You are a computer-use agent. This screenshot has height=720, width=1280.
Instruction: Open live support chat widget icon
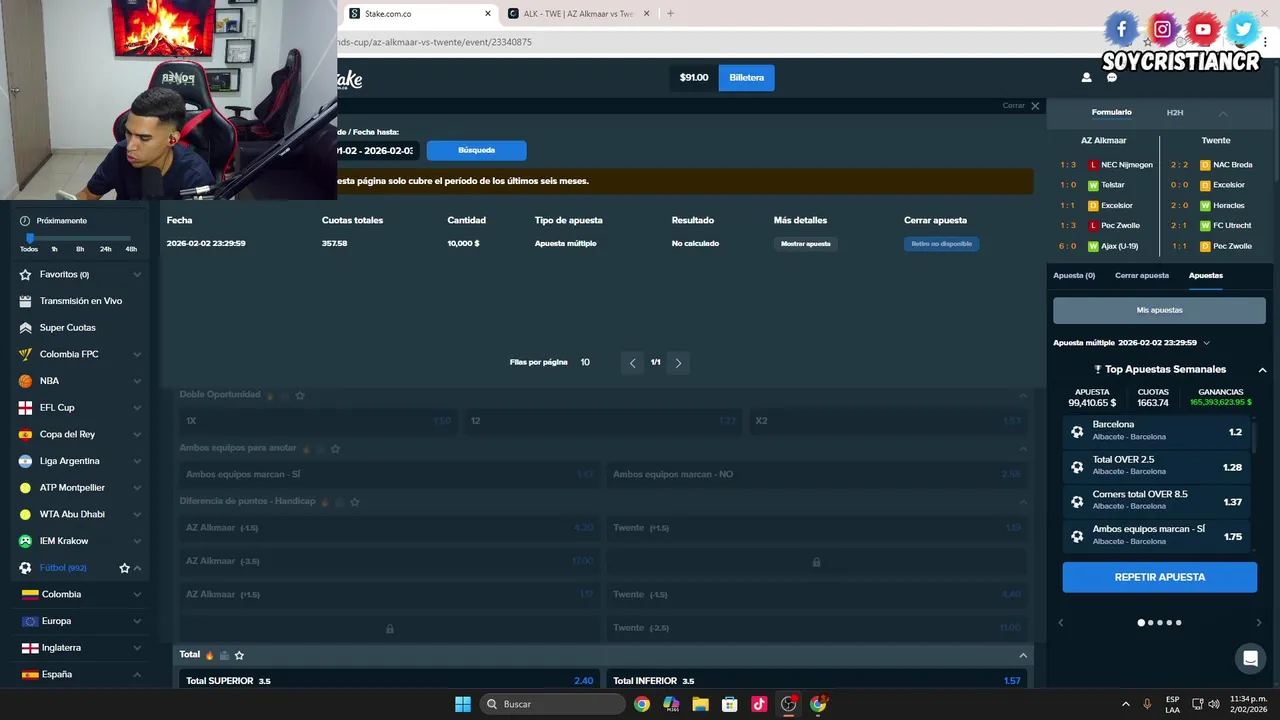tap(1249, 658)
